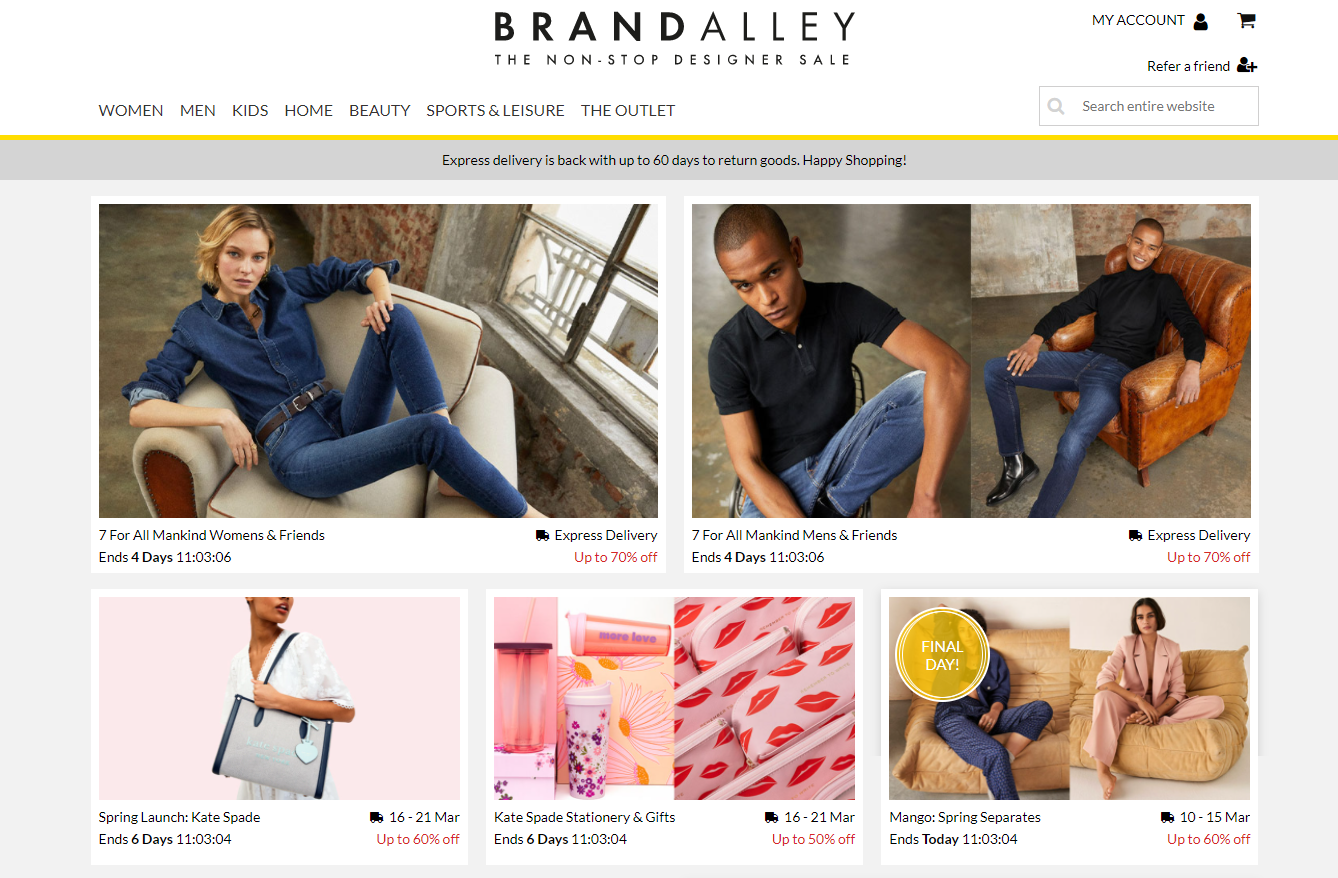This screenshot has height=878, width=1338.
Task: Open the shopping cart icon
Action: click(x=1246, y=20)
